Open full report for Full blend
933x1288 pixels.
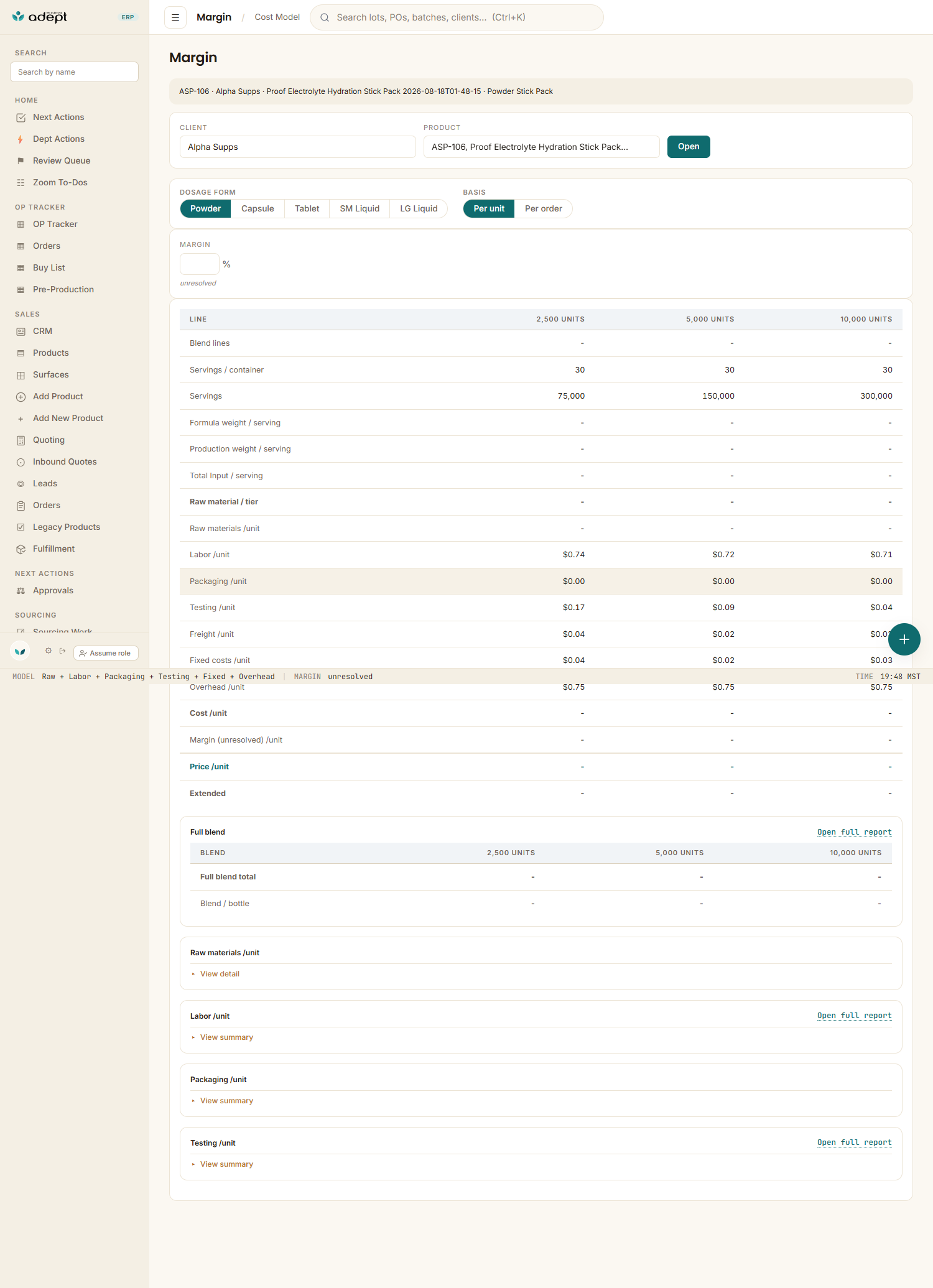point(854,832)
